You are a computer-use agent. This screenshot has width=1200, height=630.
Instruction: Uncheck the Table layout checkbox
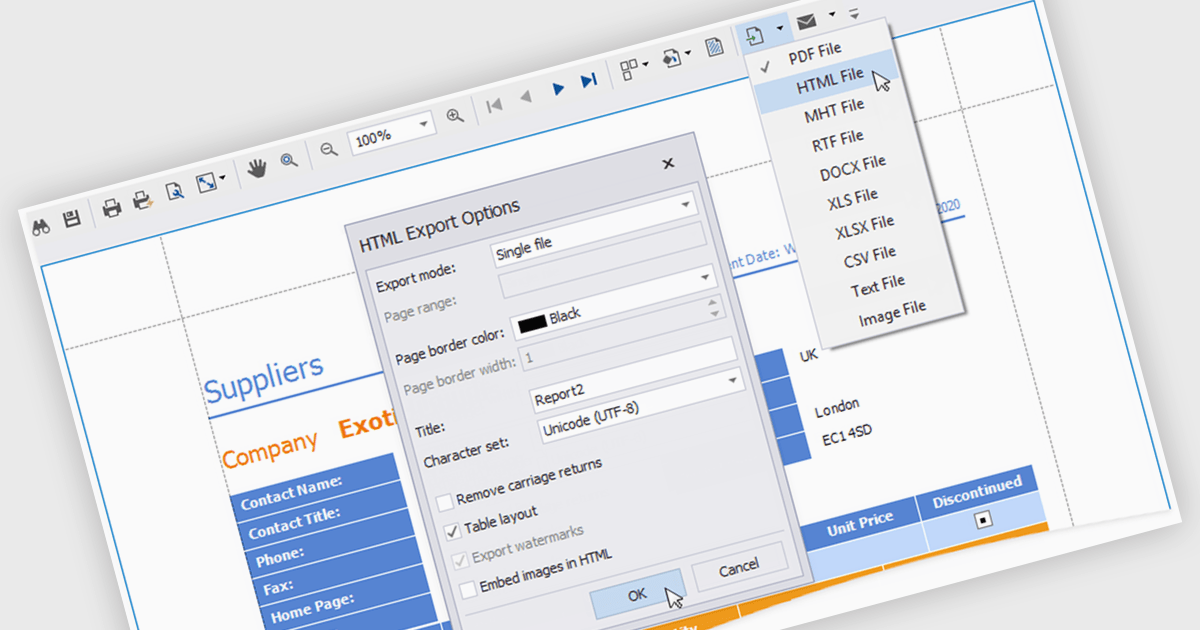pos(452,531)
